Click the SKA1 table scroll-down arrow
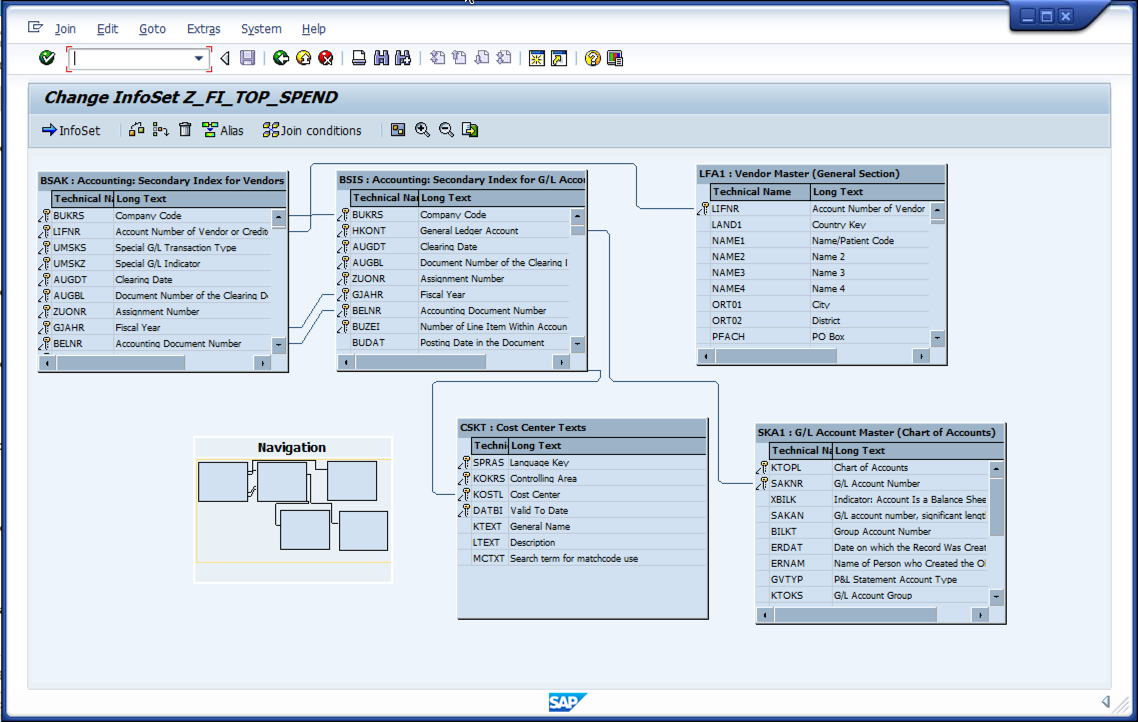 pyautogui.click(x=996, y=596)
